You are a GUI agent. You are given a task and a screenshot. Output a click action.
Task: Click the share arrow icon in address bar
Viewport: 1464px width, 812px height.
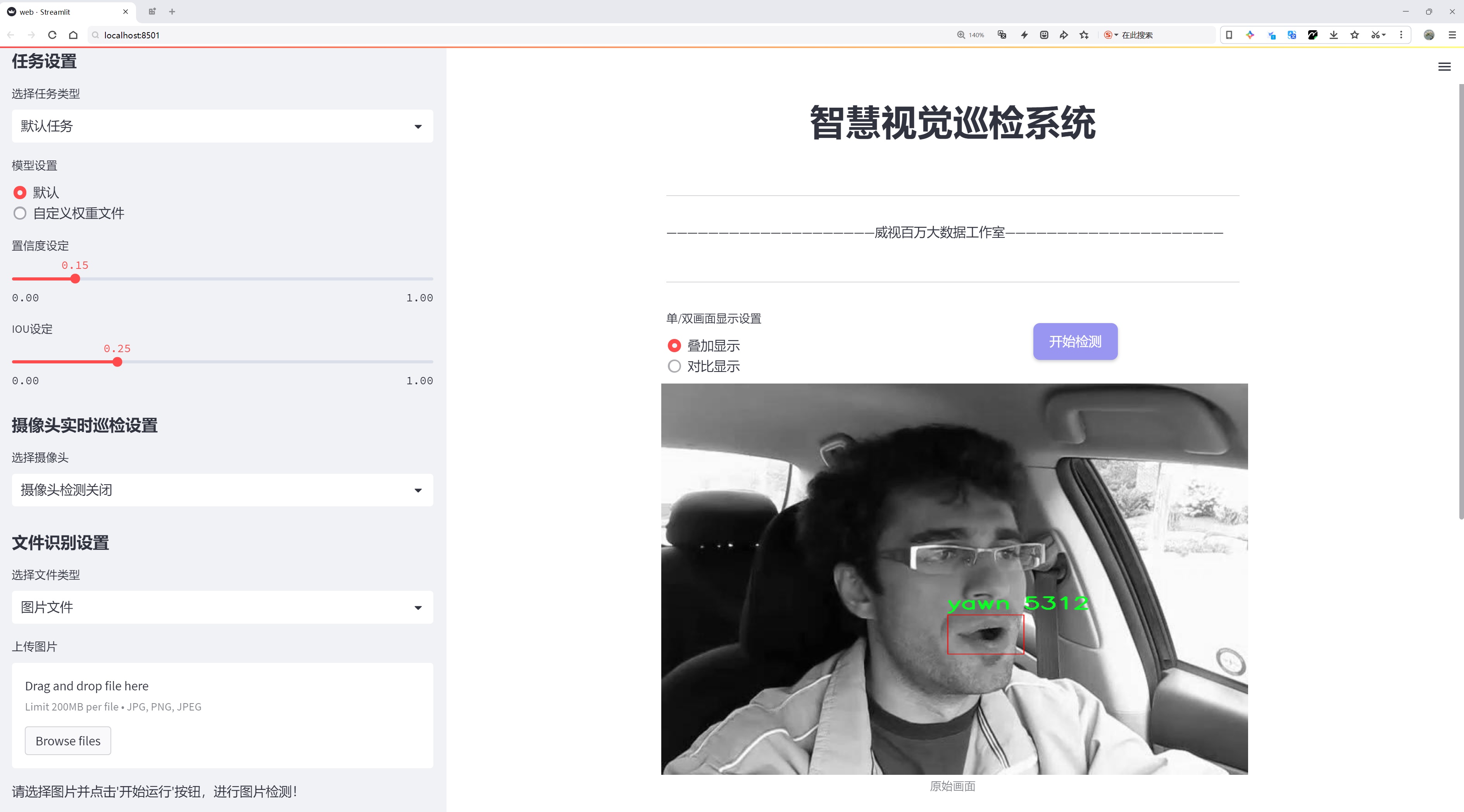pyautogui.click(x=1064, y=34)
